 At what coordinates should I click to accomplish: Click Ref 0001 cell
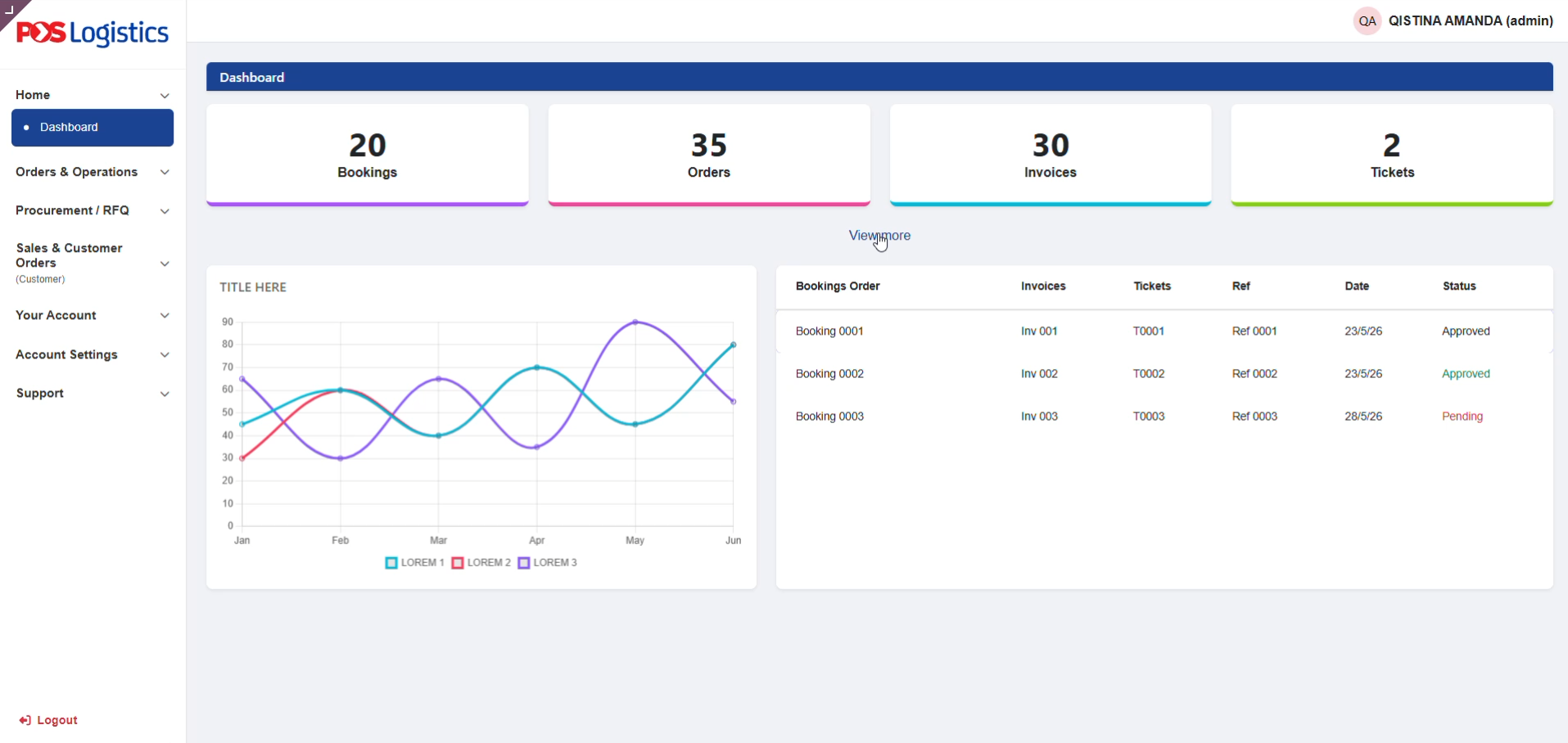coord(1254,331)
